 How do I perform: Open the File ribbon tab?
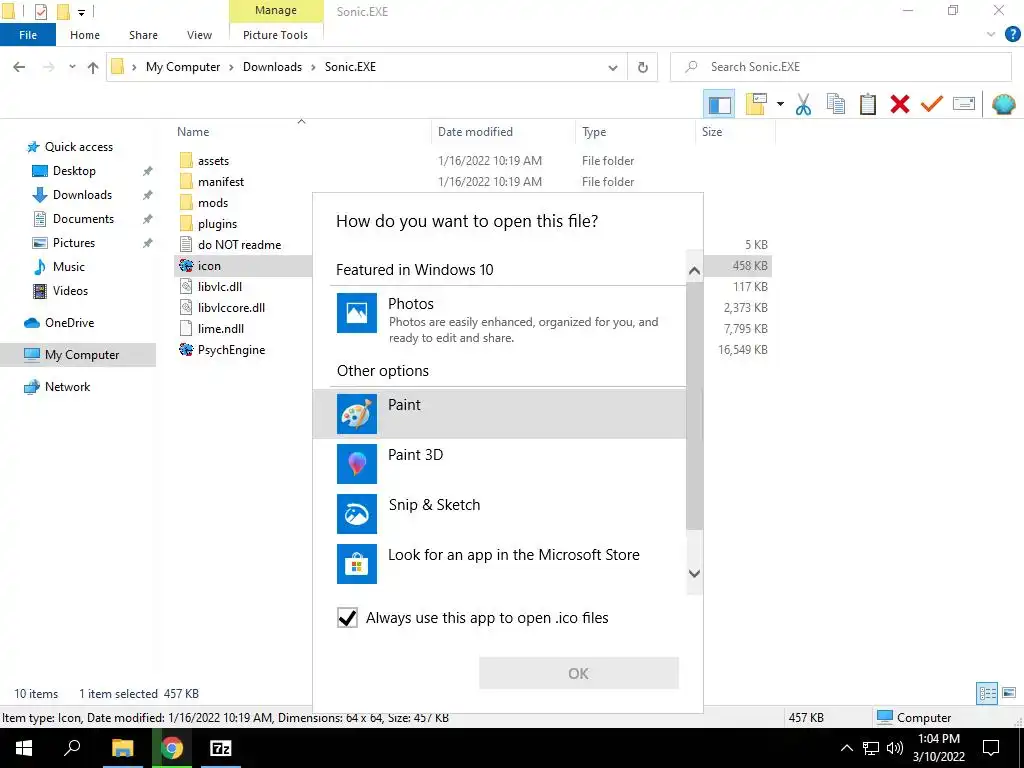pos(28,35)
